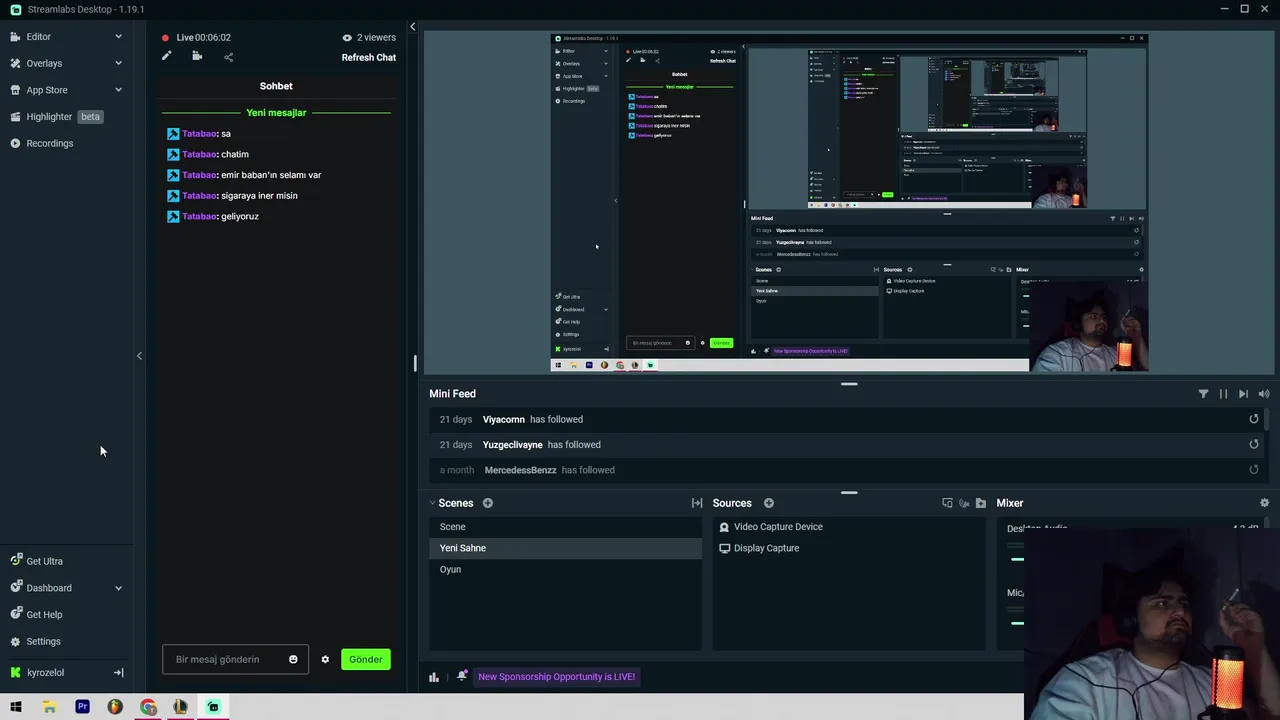Collapse the left sidebar arrow
The height and width of the screenshot is (720, 1280).
coord(139,356)
